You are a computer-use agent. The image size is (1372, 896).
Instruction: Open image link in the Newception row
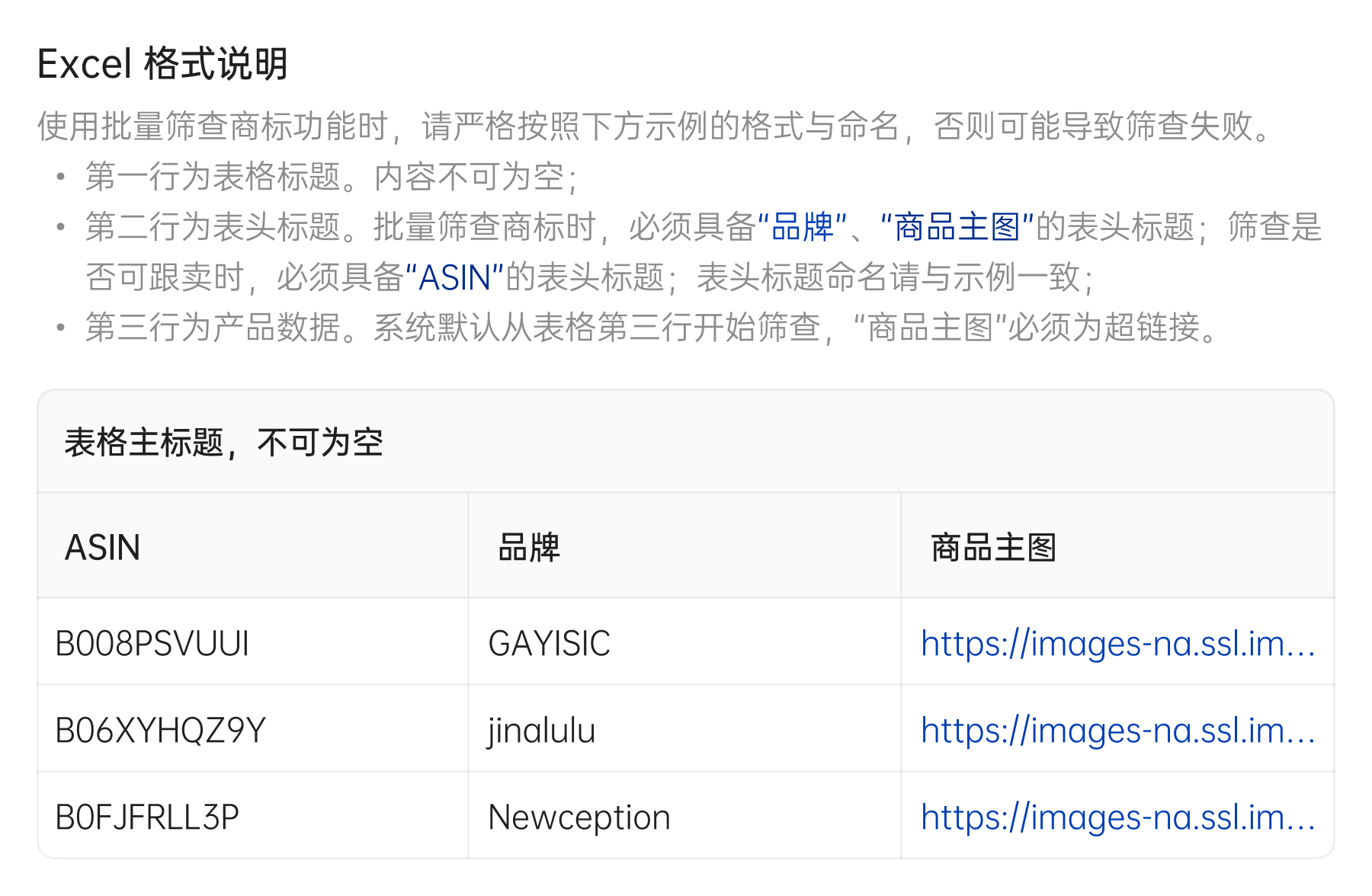tap(1117, 818)
